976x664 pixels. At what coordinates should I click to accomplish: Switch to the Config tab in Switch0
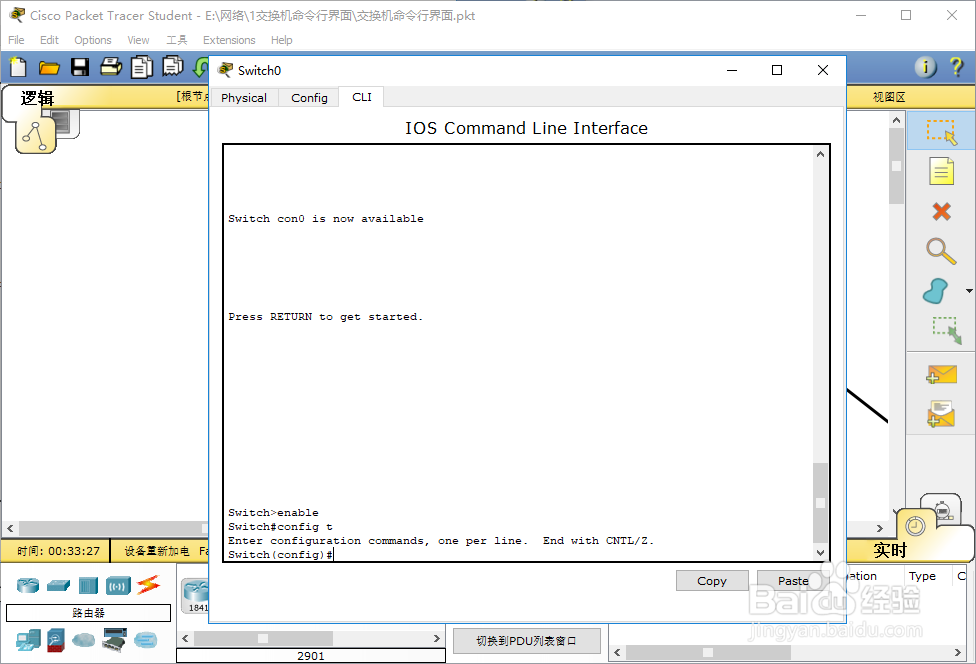(309, 98)
